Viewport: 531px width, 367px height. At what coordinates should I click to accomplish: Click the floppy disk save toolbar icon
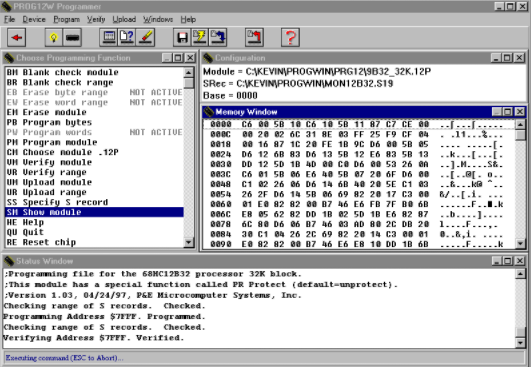182,37
